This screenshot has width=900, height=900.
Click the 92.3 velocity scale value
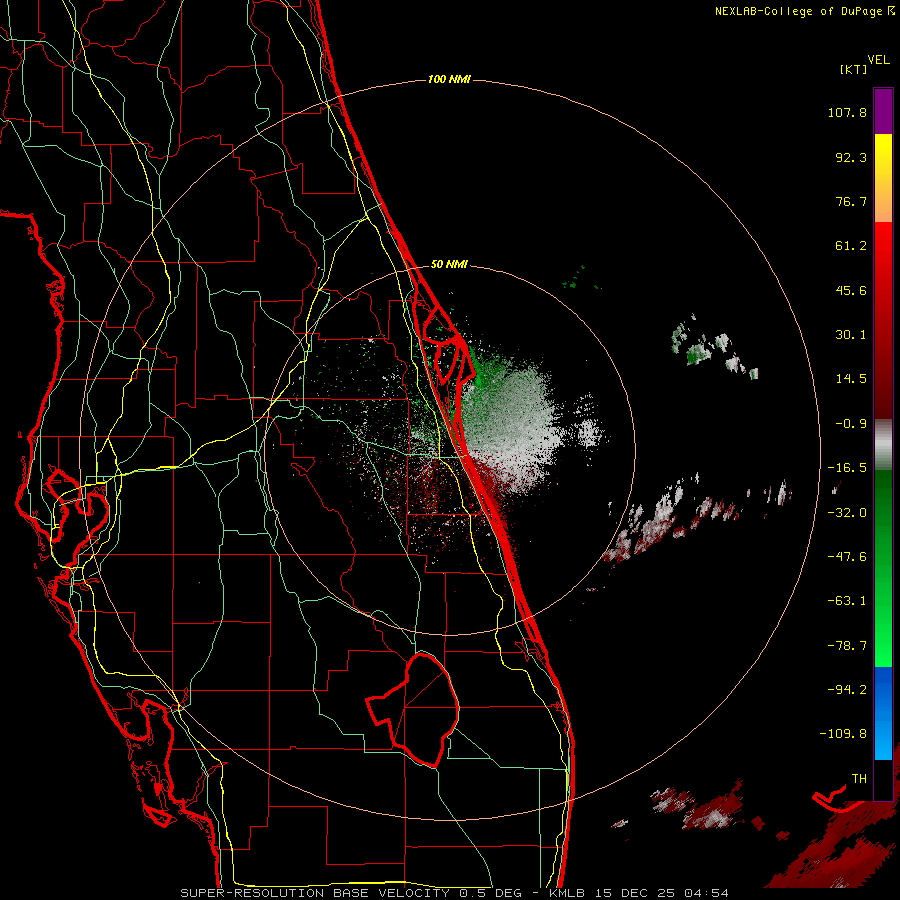851,157
